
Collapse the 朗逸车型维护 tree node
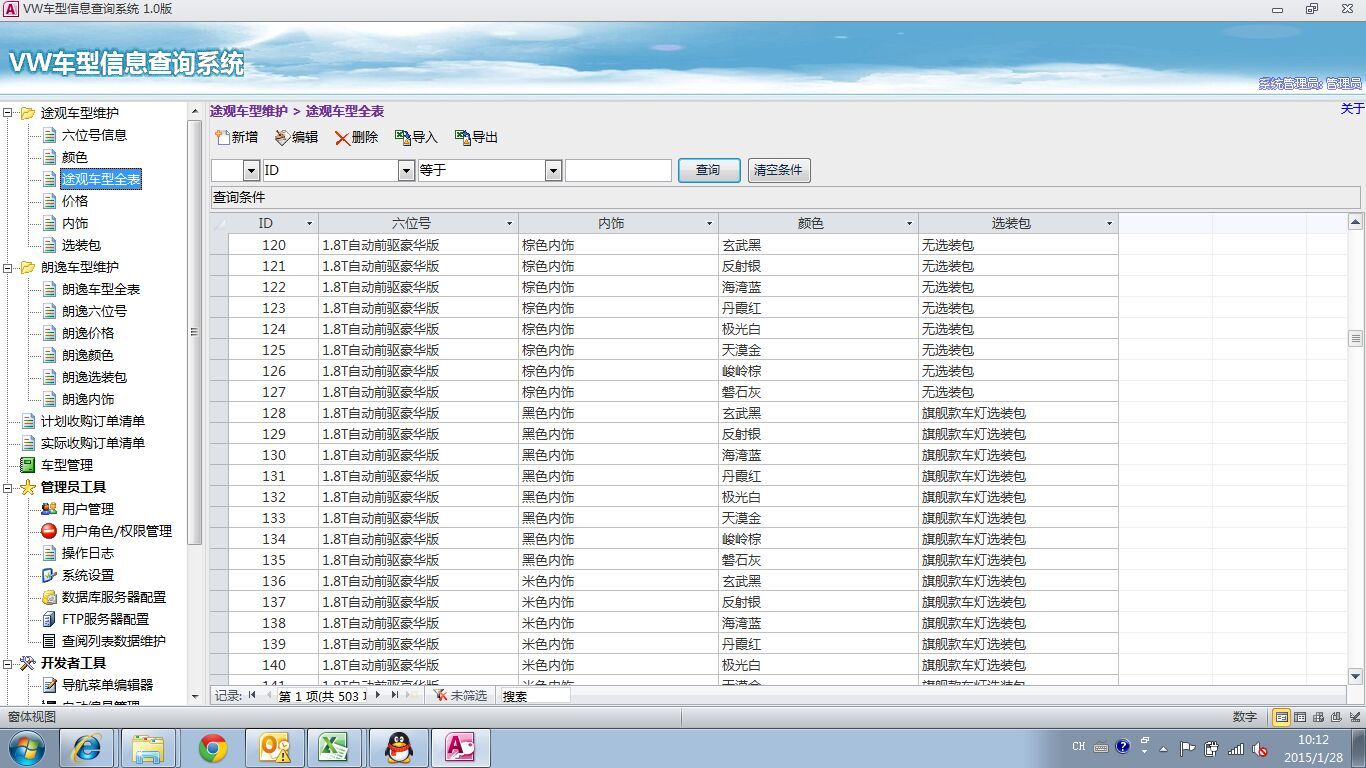pyautogui.click(x=8, y=267)
